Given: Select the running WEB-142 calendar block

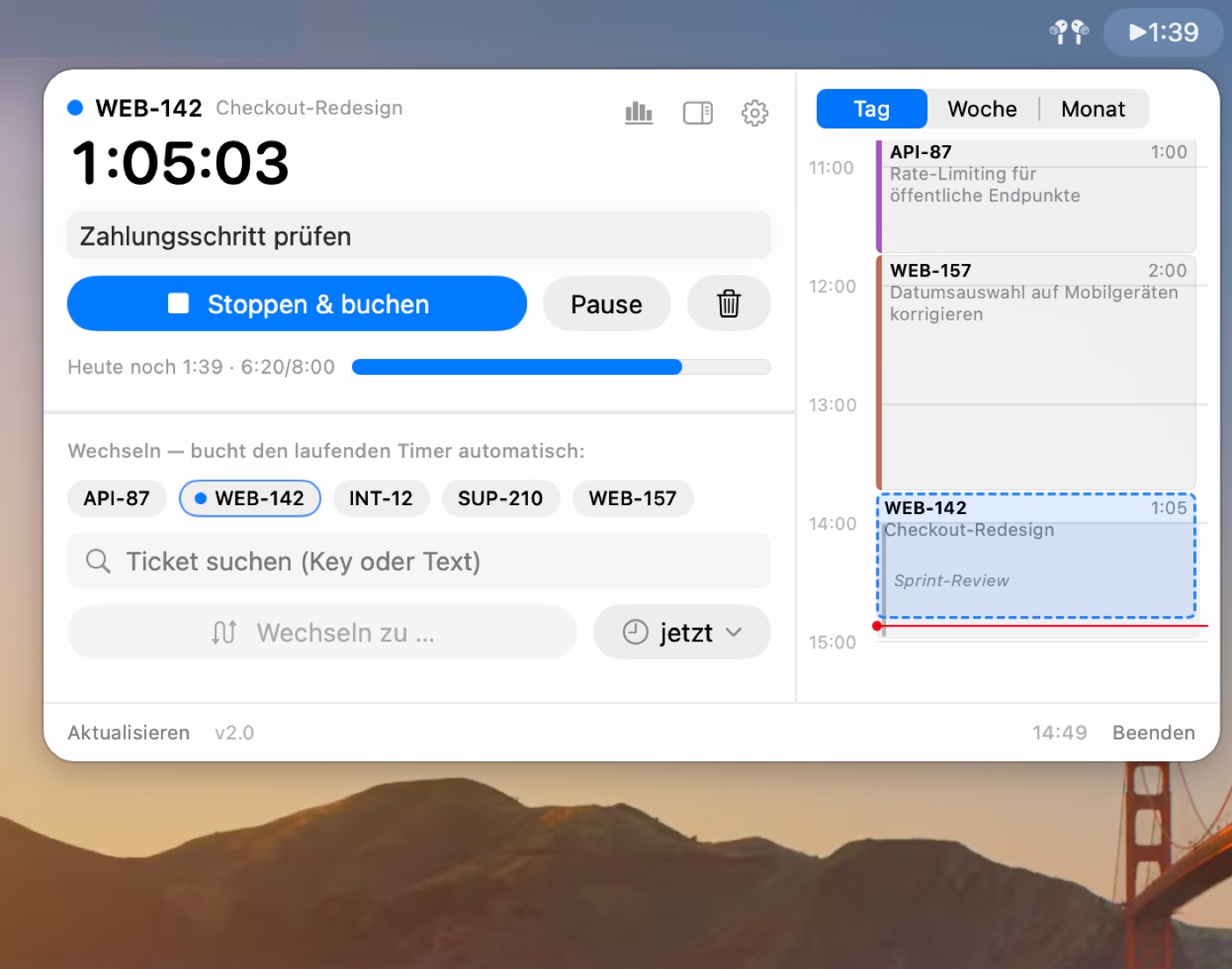Looking at the screenshot, I should (1036, 556).
